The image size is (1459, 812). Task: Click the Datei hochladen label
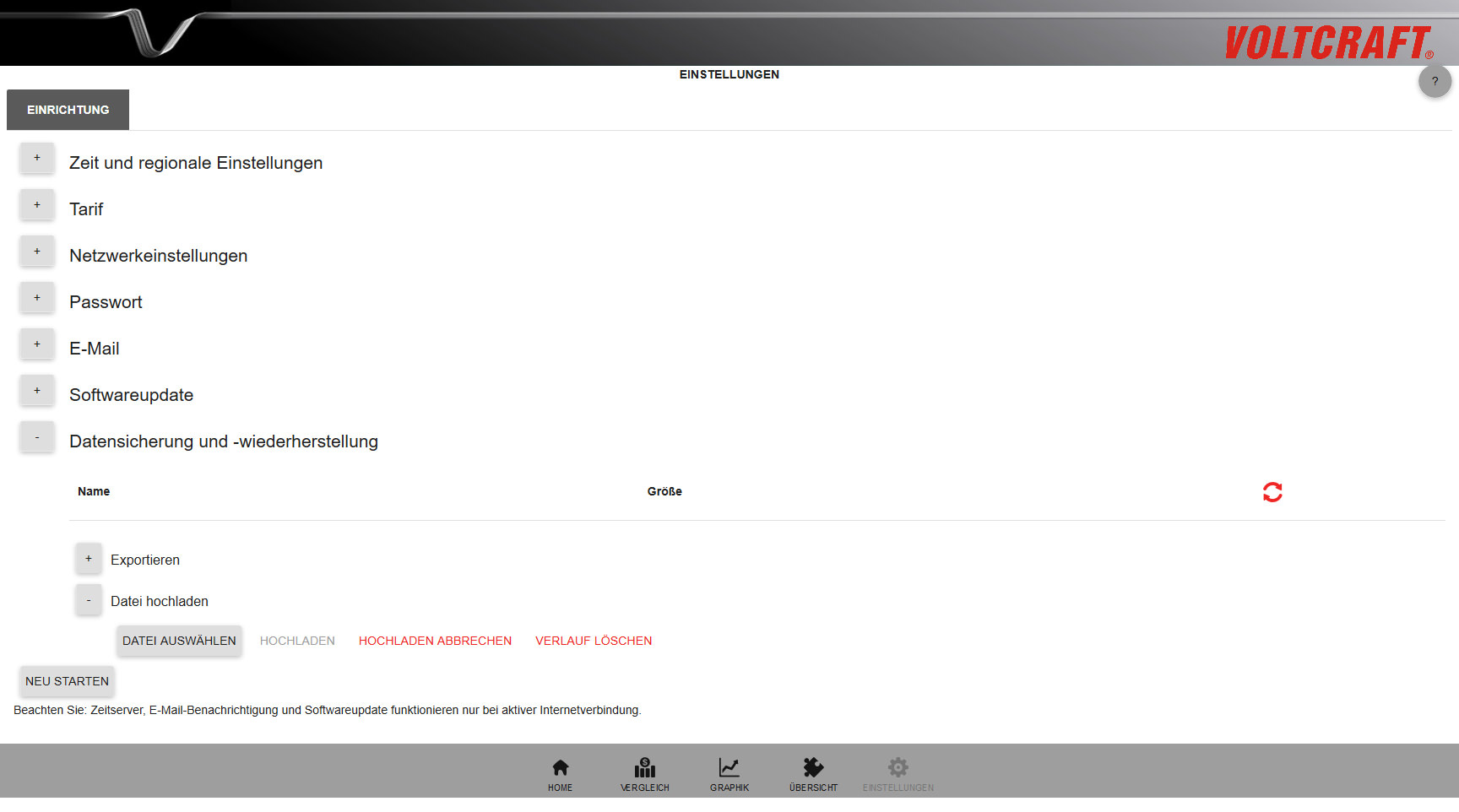click(160, 601)
